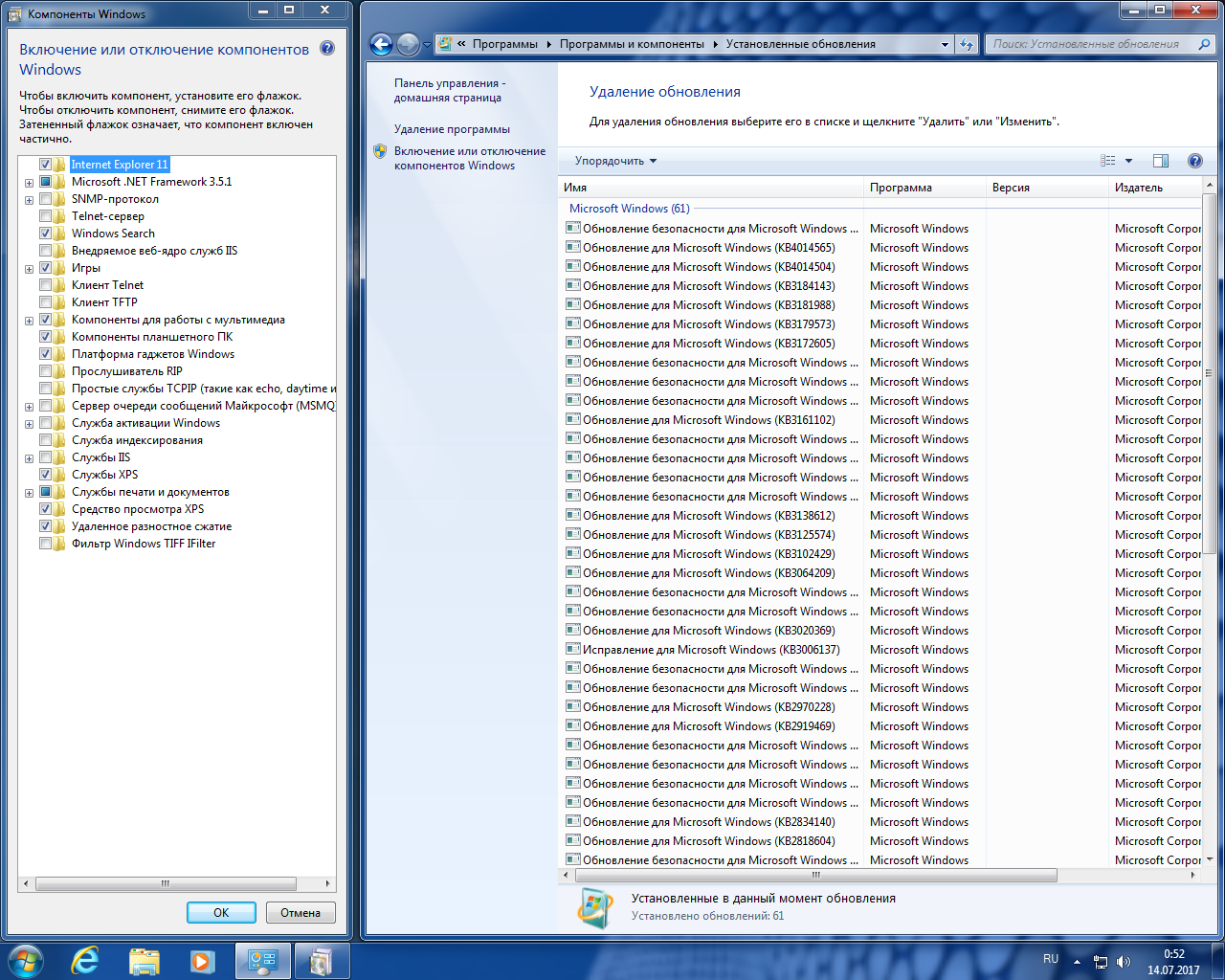This screenshot has width=1225, height=980.
Task: Show hidden tray icons arrow
Action: pos(1077,962)
